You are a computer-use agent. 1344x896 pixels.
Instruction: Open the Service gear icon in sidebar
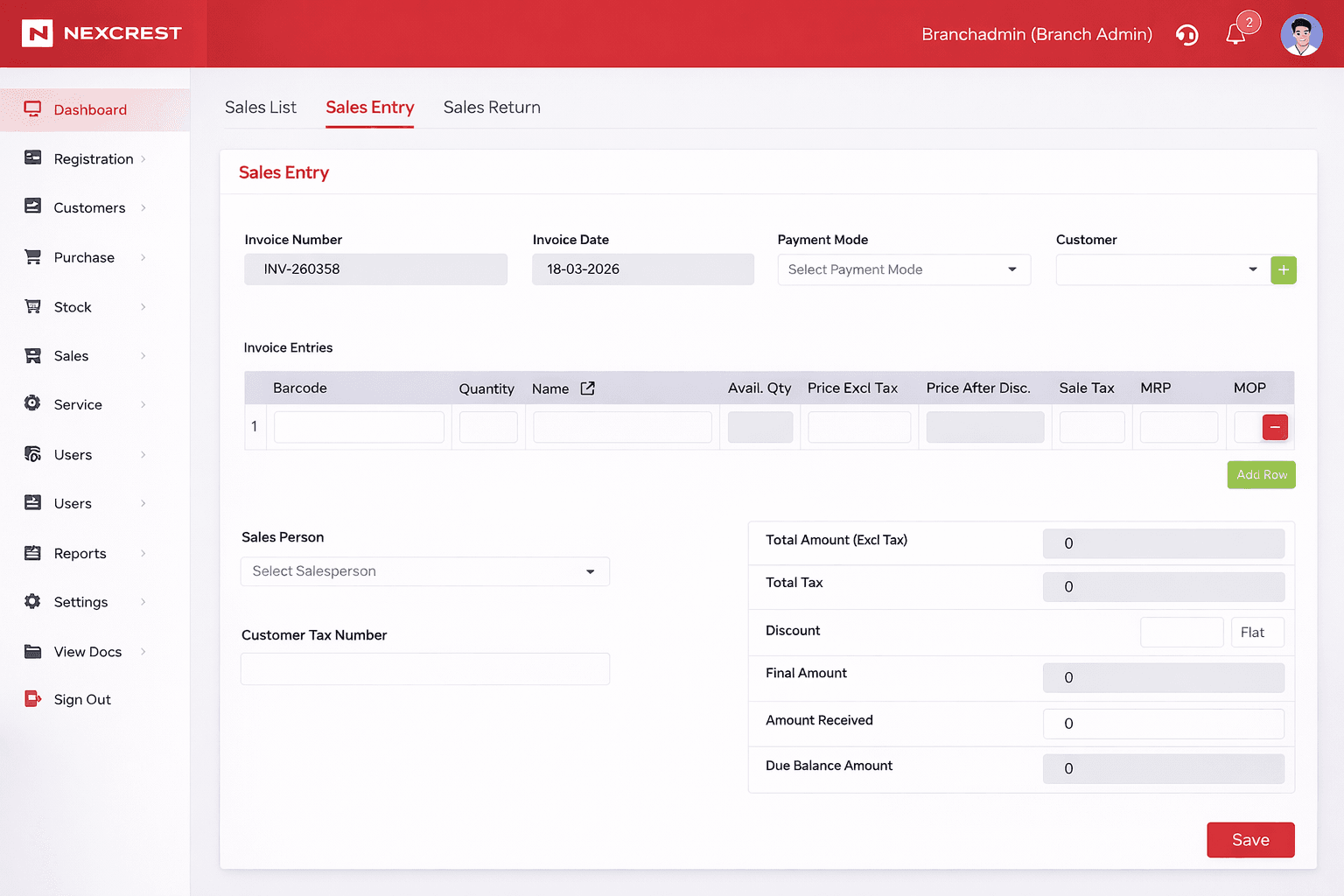[x=32, y=404]
